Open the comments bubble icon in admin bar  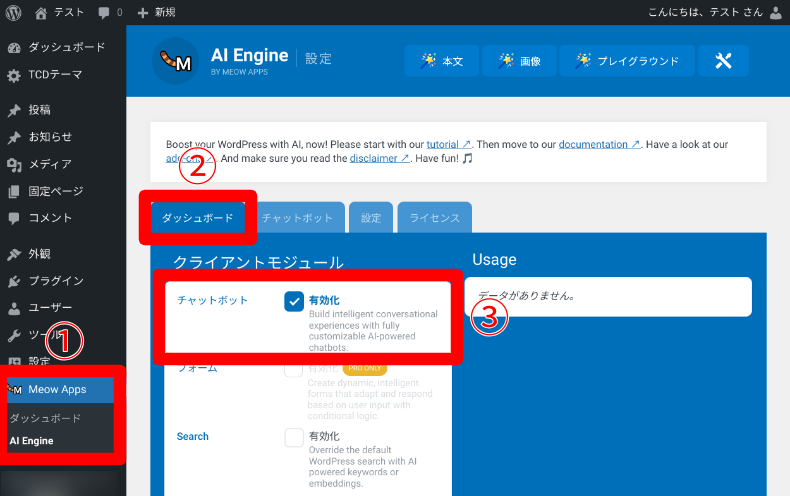click(104, 13)
